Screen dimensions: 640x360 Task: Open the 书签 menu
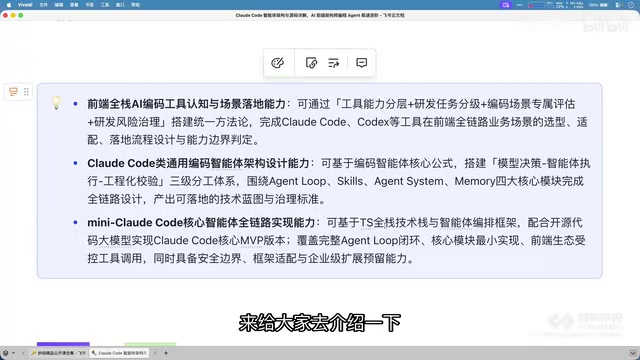(90, 5)
